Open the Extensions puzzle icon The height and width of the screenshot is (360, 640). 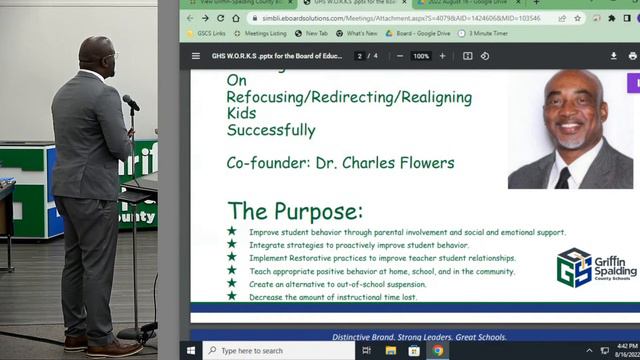612,18
